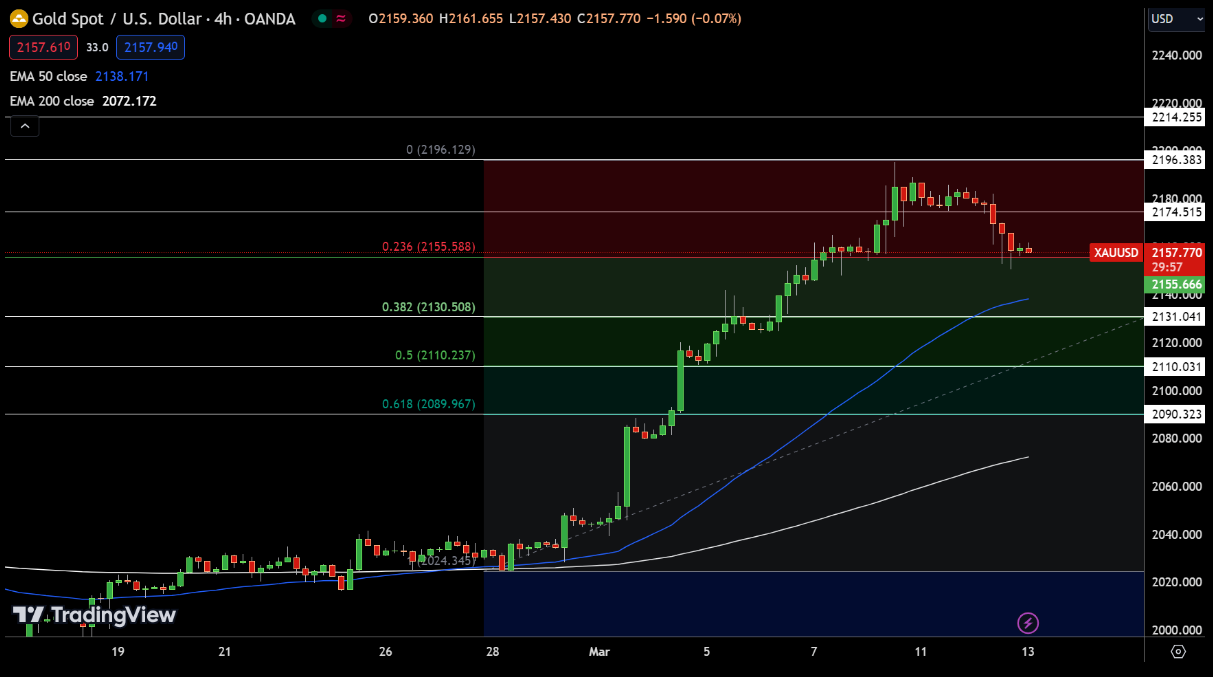
Task: Click the pink approximate-data indicator icon
Action: click(x=342, y=19)
